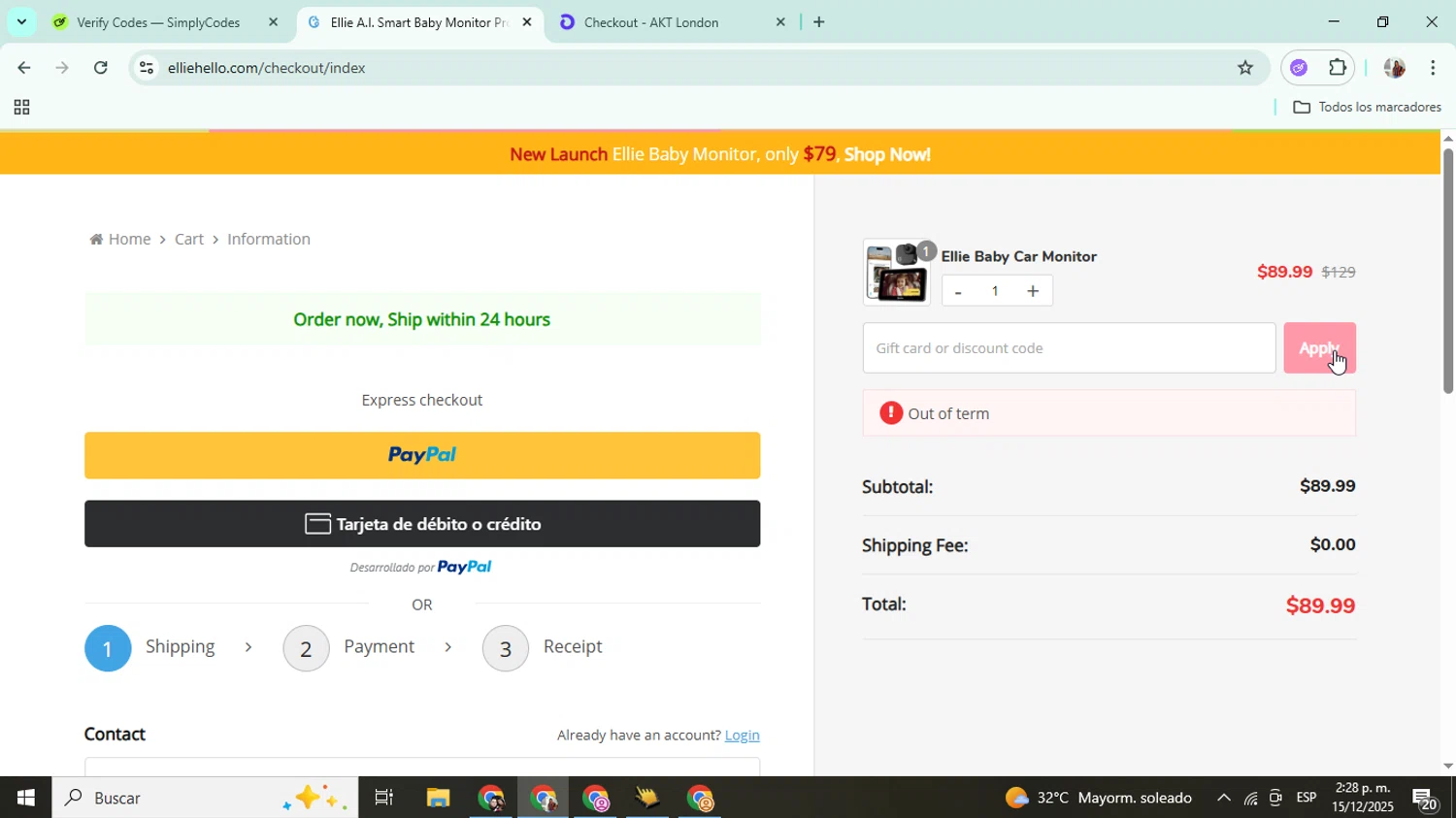
Task: Close the Checkout - AKT London tab
Action: (x=779, y=22)
